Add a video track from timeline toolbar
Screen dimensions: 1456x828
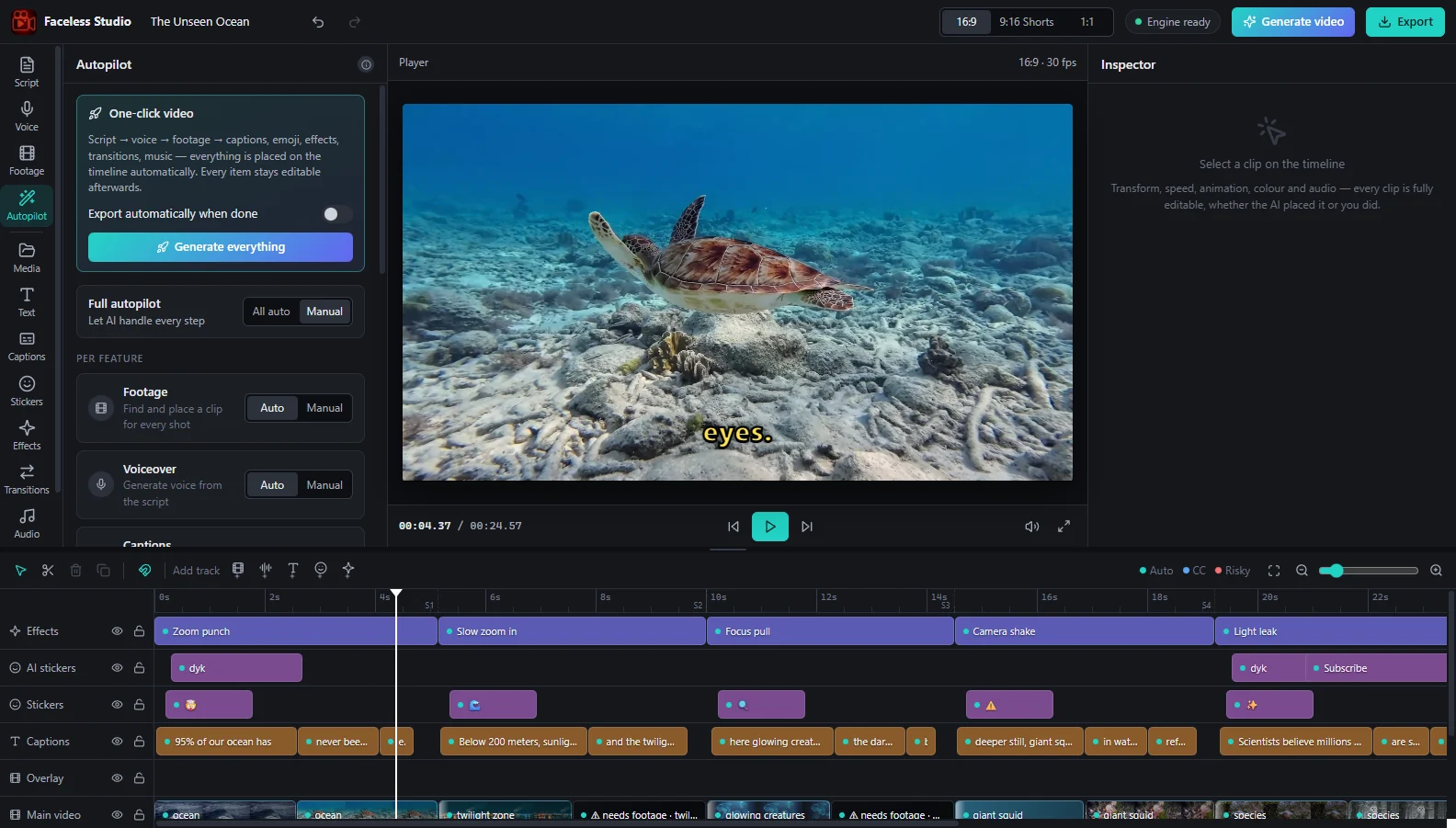point(238,570)
